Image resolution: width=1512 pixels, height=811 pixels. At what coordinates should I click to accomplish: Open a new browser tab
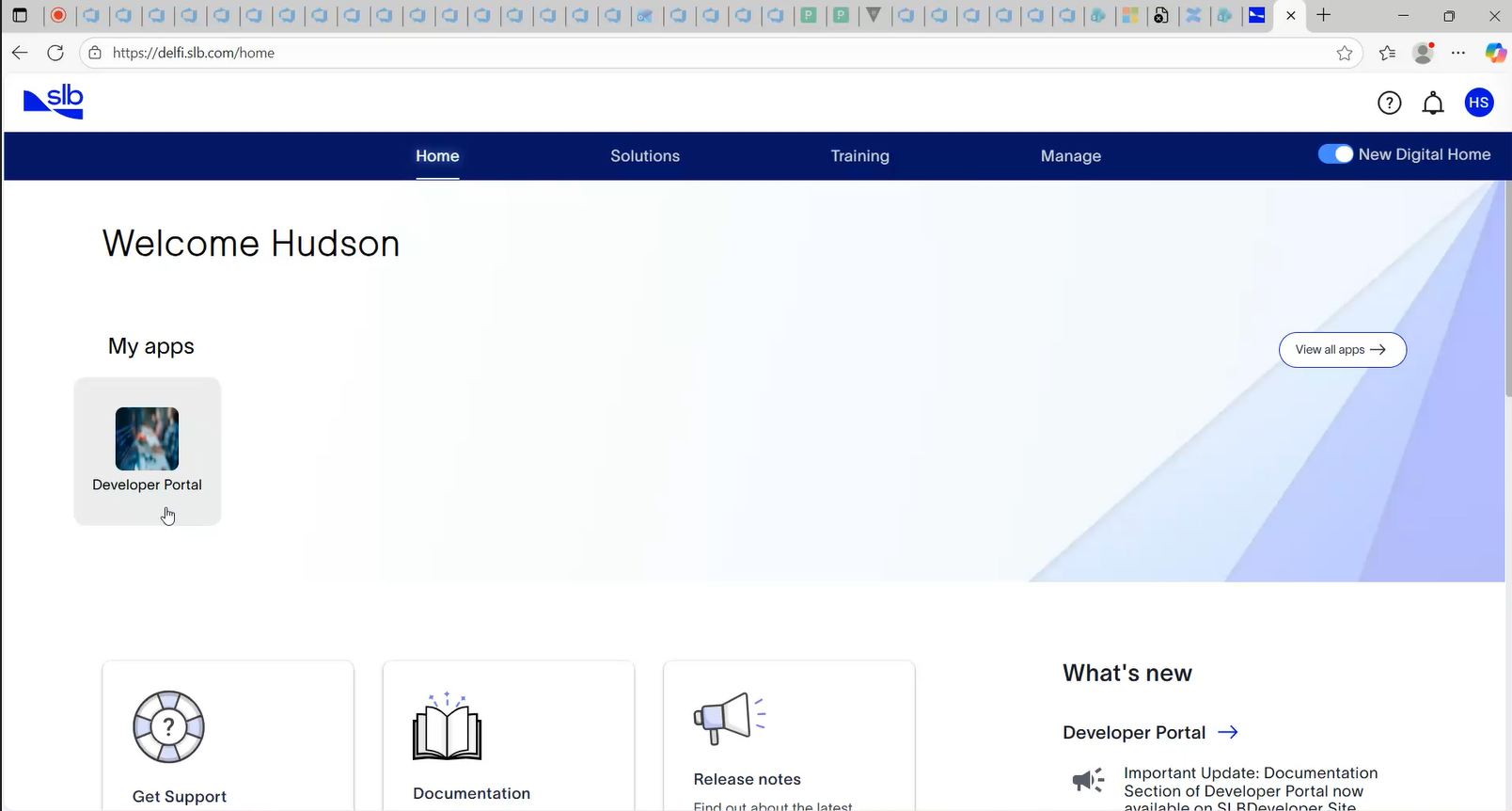[x=1324, y=15]
